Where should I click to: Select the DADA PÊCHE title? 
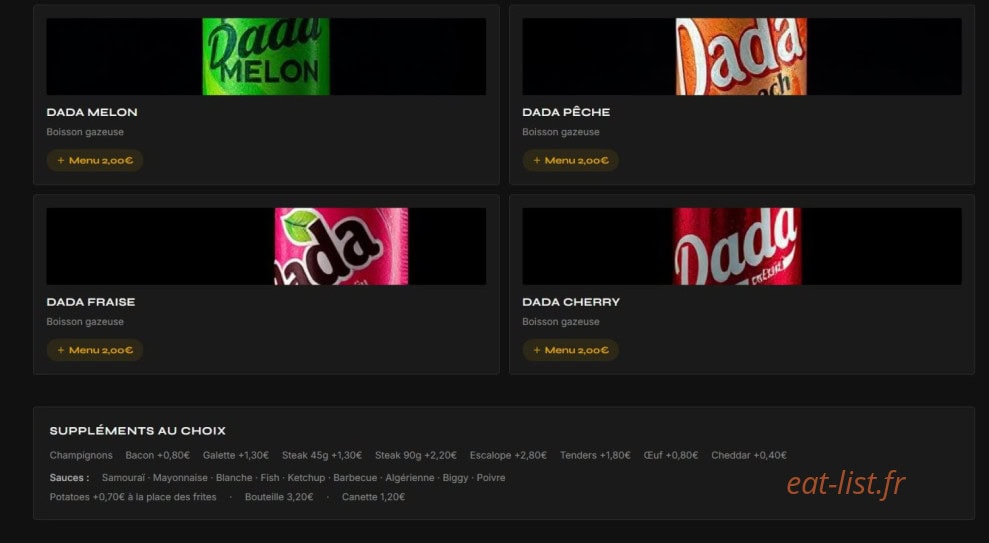click(566, 112)
